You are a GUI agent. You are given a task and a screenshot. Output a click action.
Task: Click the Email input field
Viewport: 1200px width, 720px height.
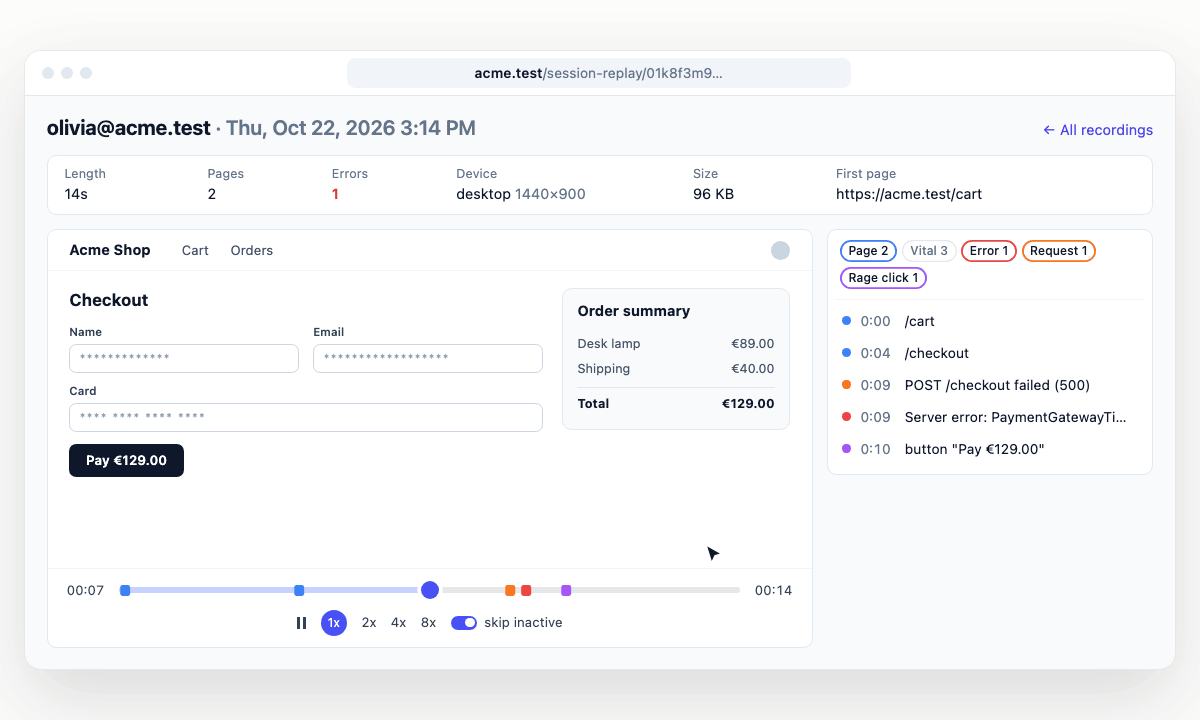pos(428,358)
